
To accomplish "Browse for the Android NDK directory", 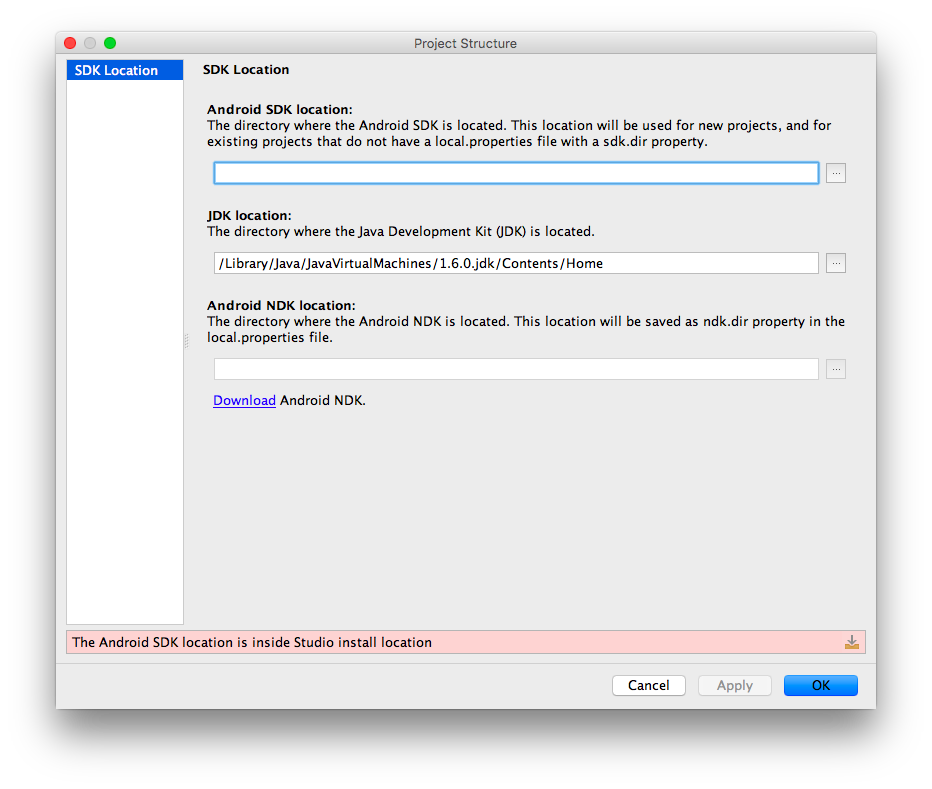I will [836, 369].
